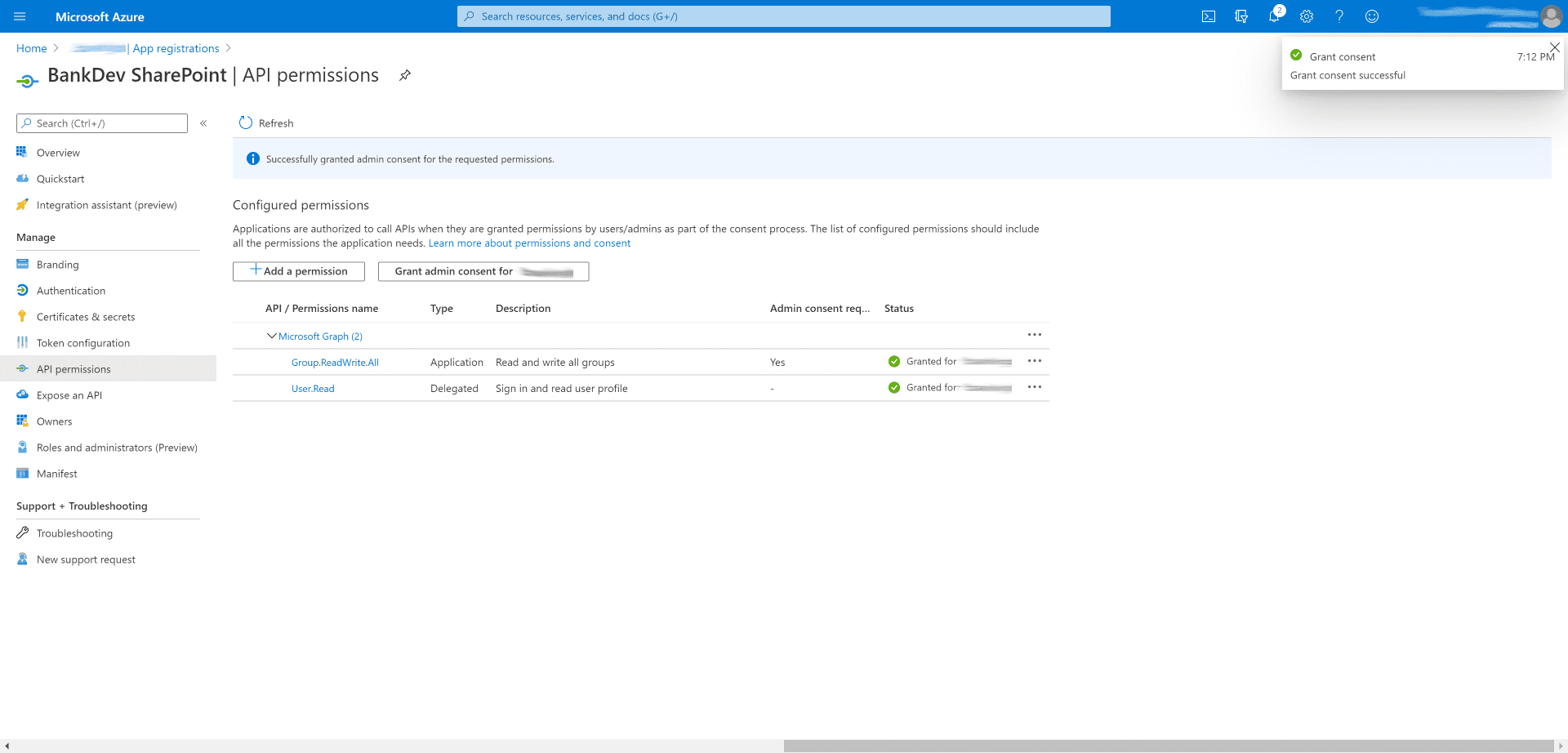Click the Description column header
This screenshot has width=1568, height=753.
click(523, 309)
